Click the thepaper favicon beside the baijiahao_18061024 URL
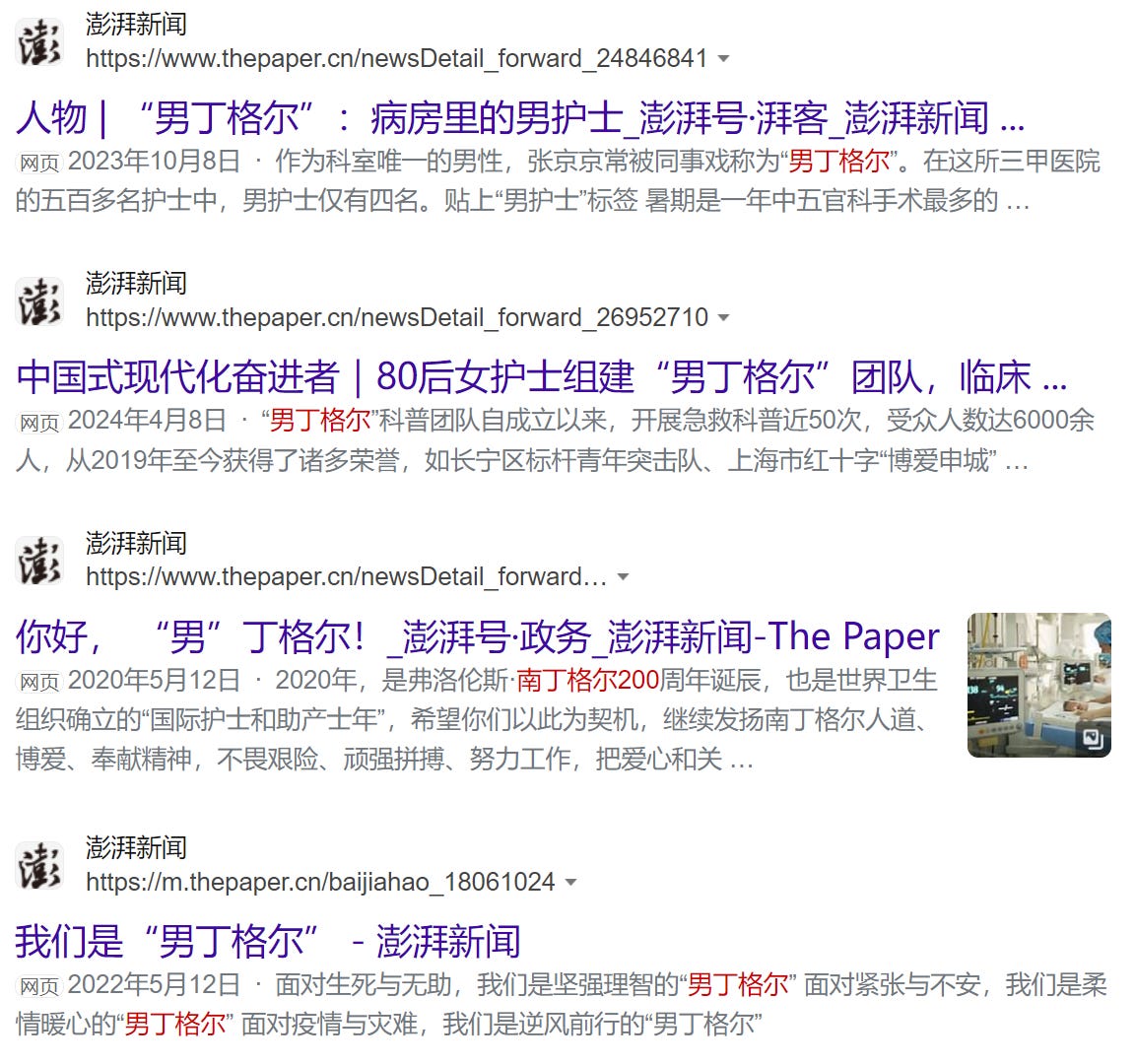This screenshot has width=1135, height=1064. 39,866
